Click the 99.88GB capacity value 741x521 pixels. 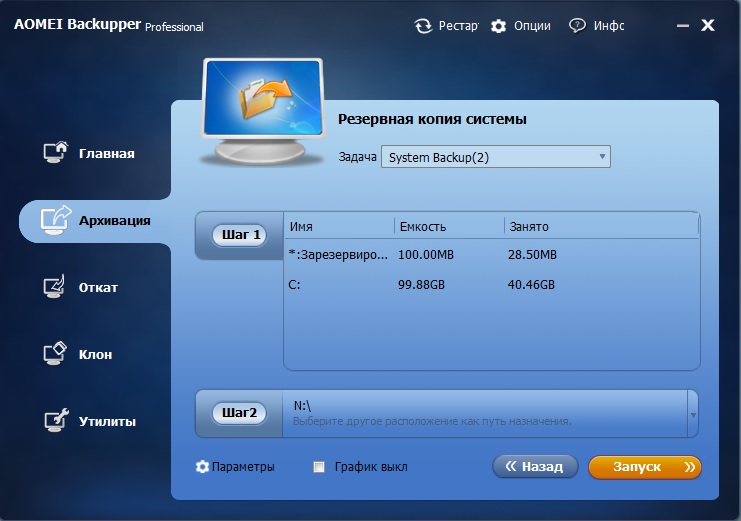coord(421,285)
